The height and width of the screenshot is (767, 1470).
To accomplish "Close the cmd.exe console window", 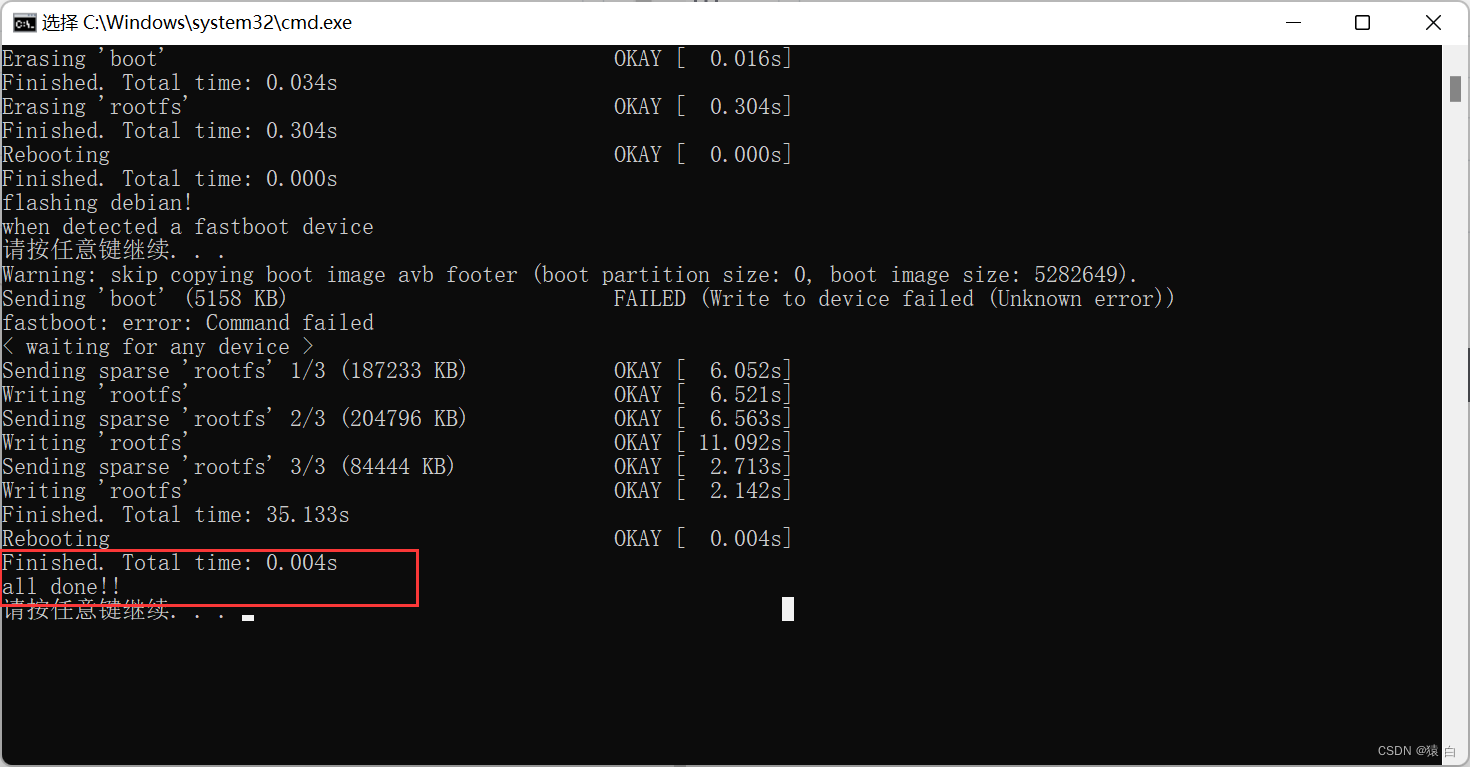I will coord(1432,22).
